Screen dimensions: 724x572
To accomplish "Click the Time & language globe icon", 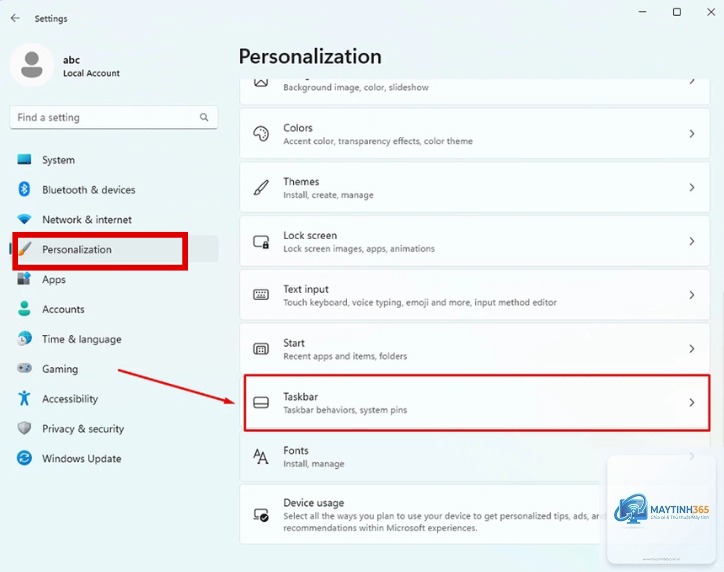I will pos(24,338).
